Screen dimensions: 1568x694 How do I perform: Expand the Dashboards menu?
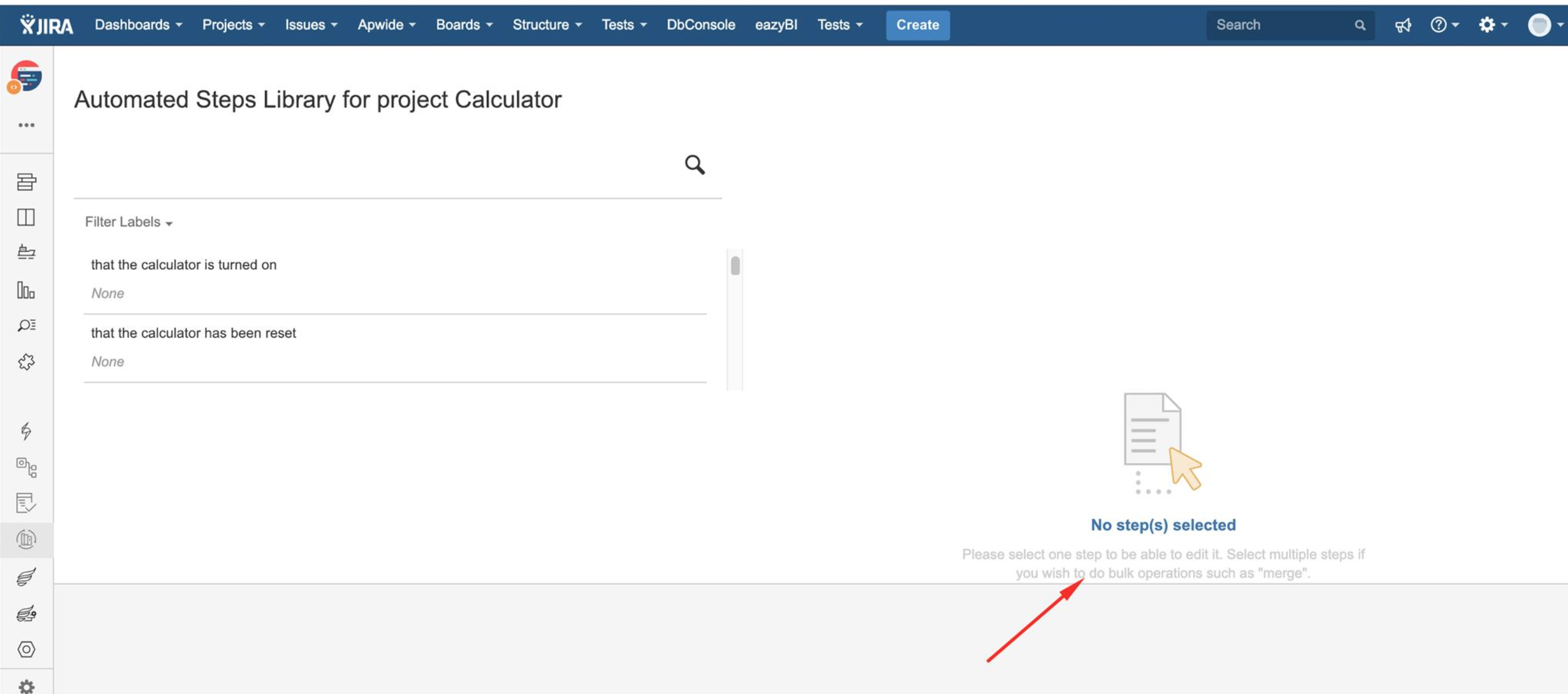pyautogui.click(x=138, y=25)
